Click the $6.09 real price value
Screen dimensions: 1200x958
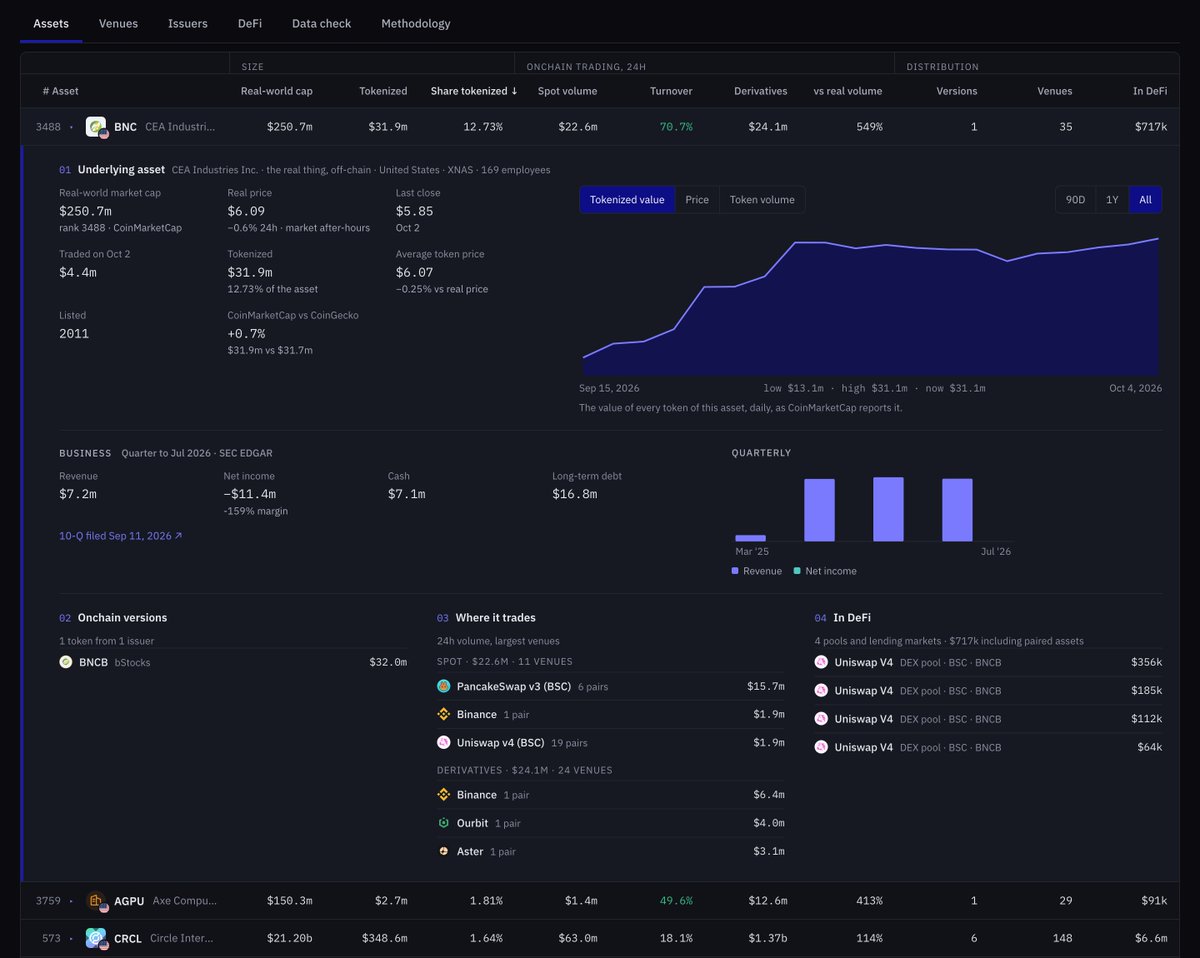pos(246,211)
